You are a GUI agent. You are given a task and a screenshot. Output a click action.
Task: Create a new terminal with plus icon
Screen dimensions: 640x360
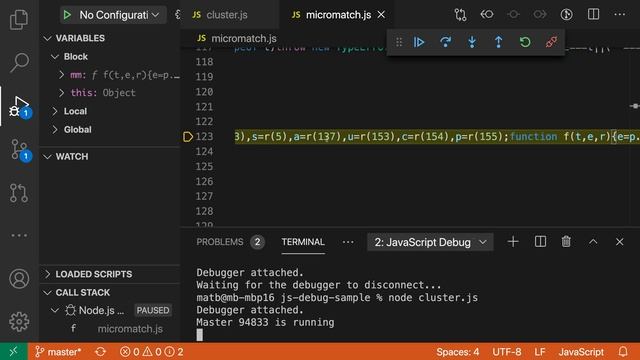click(x=513, y=242)
